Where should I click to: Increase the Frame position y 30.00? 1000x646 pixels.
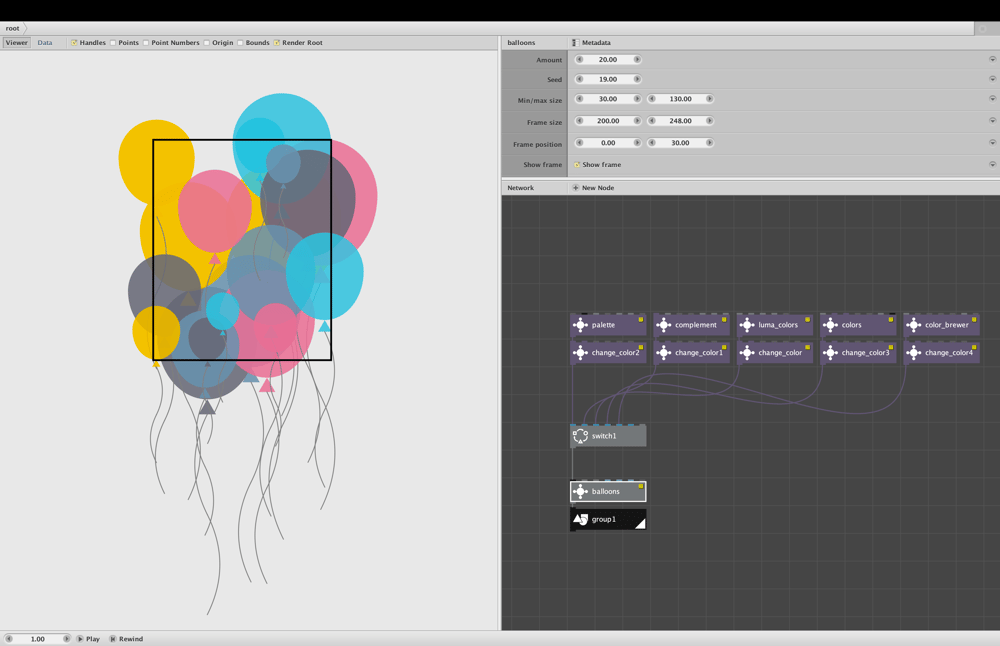click(709, 143)
